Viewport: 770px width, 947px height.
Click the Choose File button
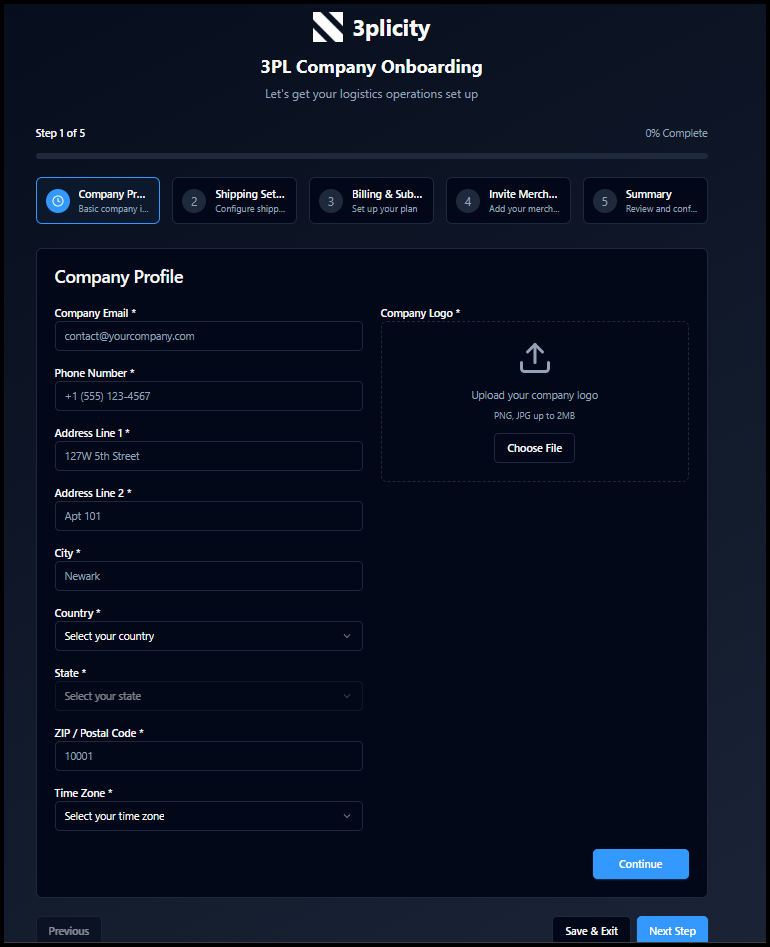534,448
